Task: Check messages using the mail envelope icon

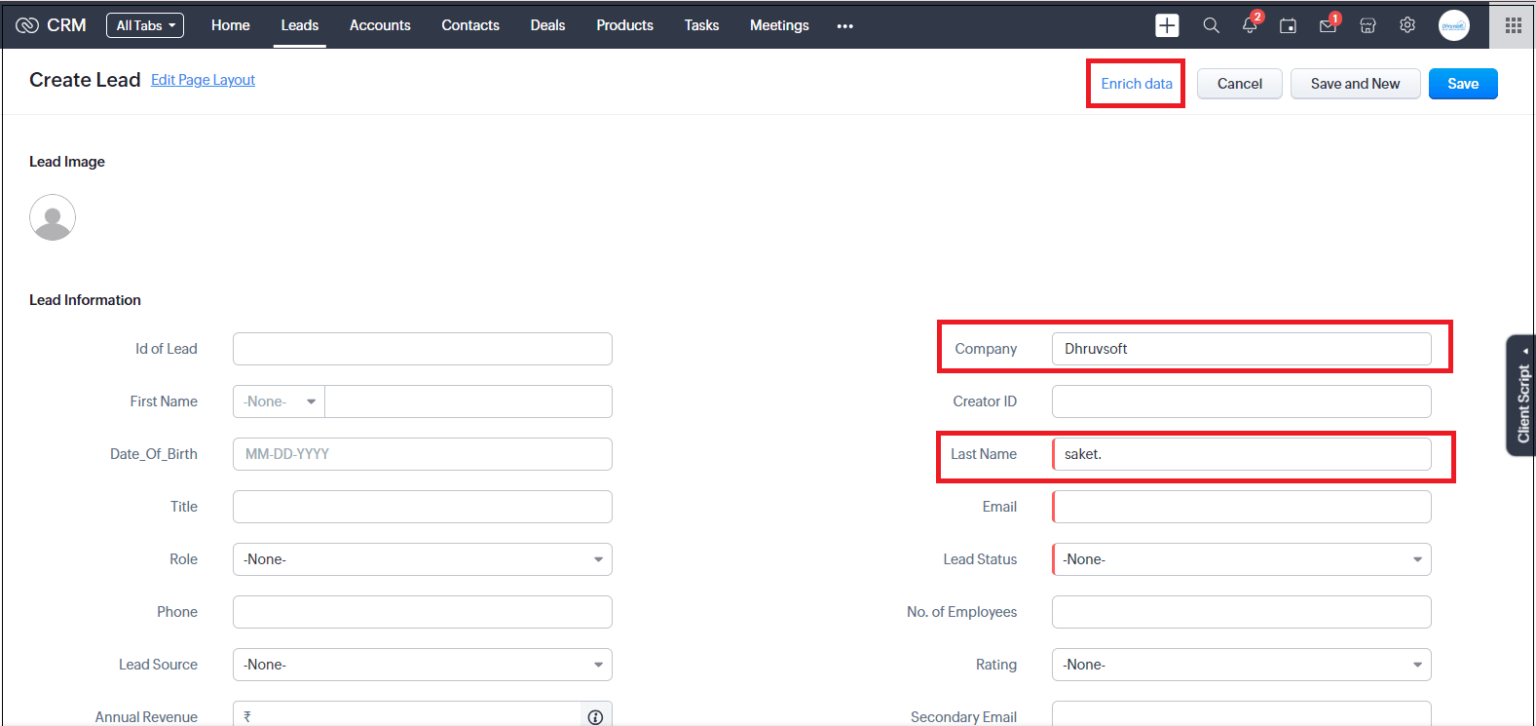Action: click(x=1327, y=25)
